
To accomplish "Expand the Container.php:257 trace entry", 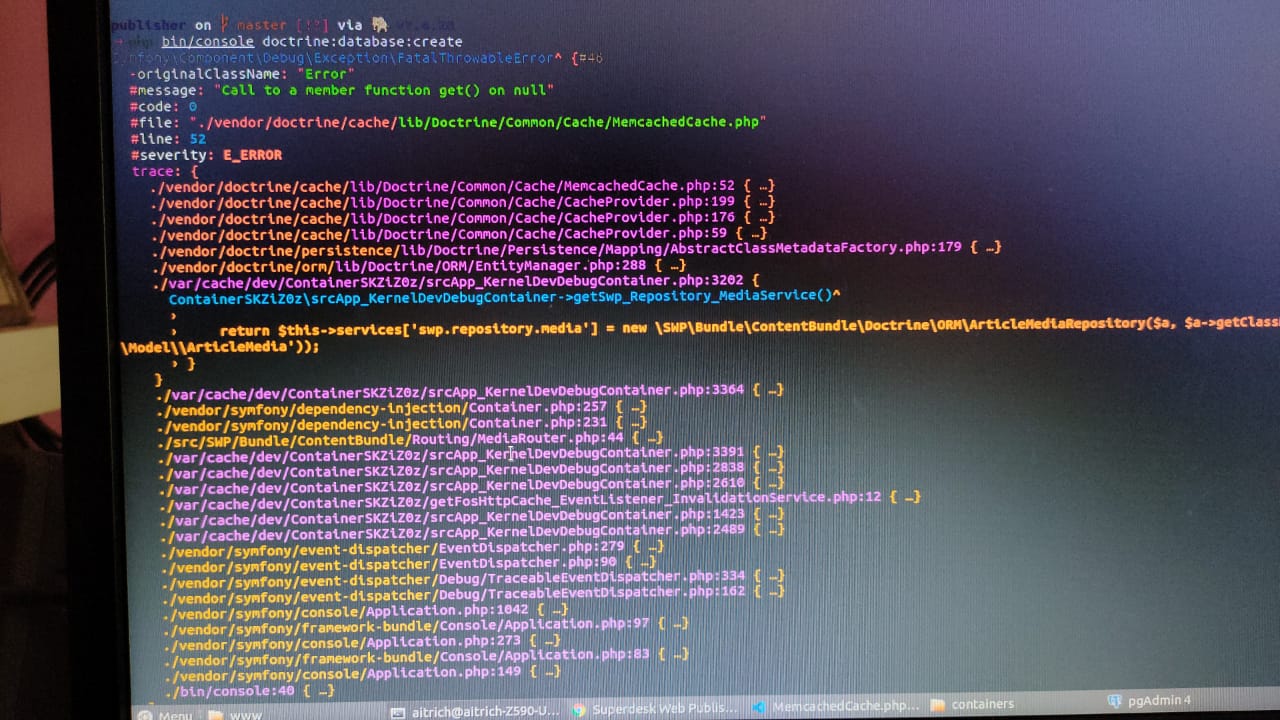I will click(x=403, y=407).
